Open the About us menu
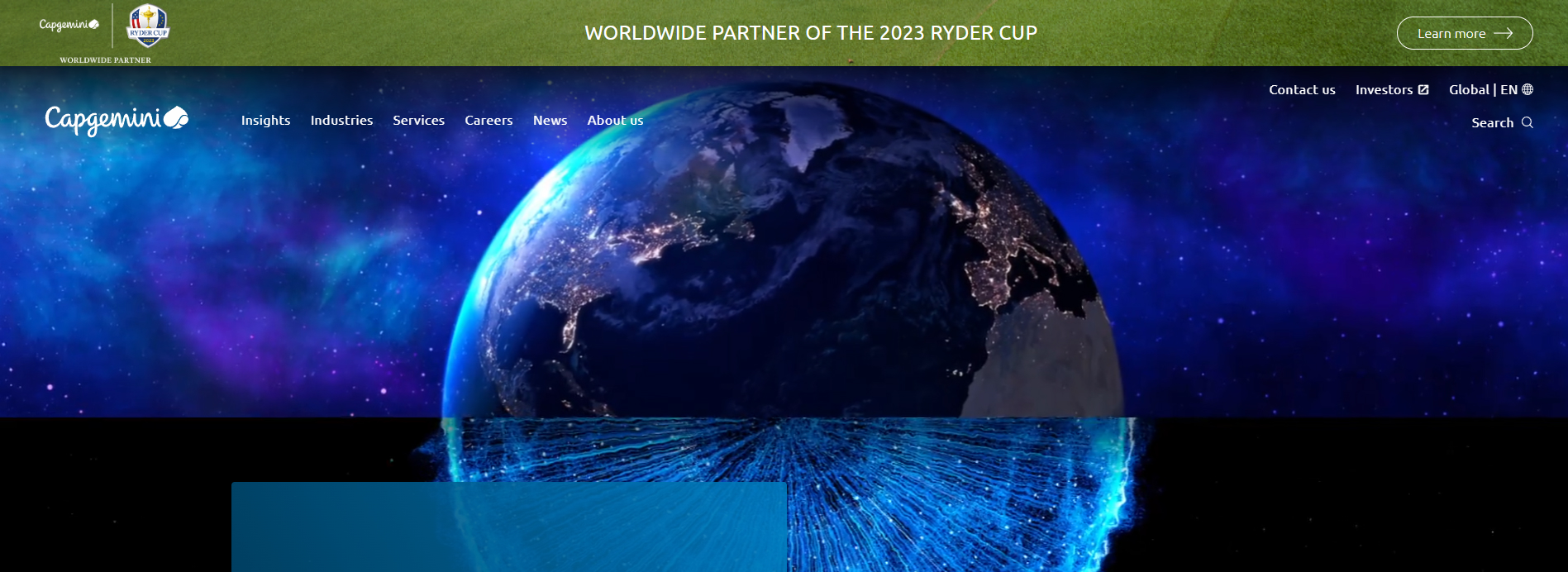Image resolution: width=1568 pixels, height=572 pixels. pyautogui.click(x=615, y=120)
